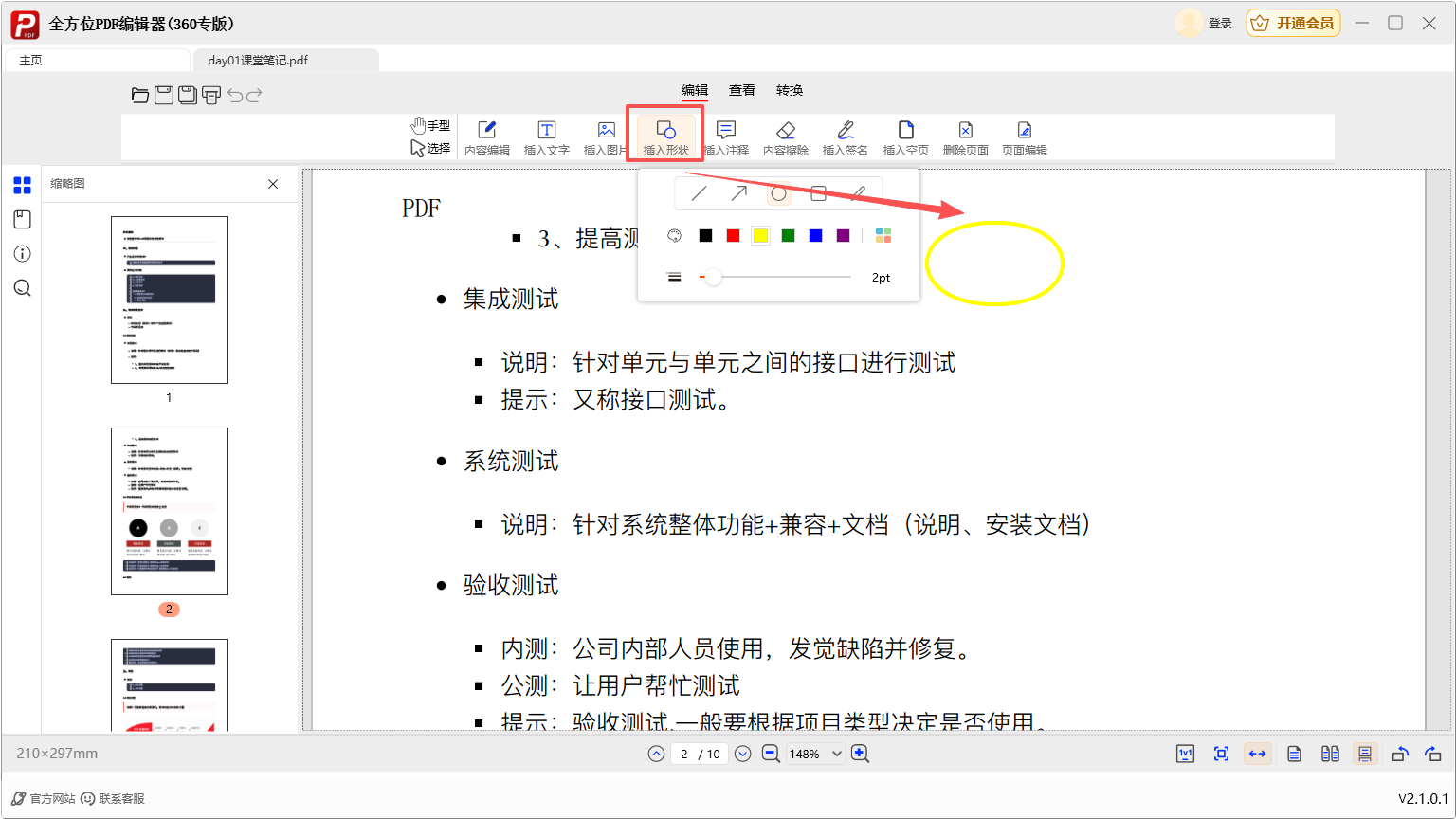Viewport: 1456px width, 819px height.
Task: Click the 删除页面 icon
Action: click(x=965, y=137)
